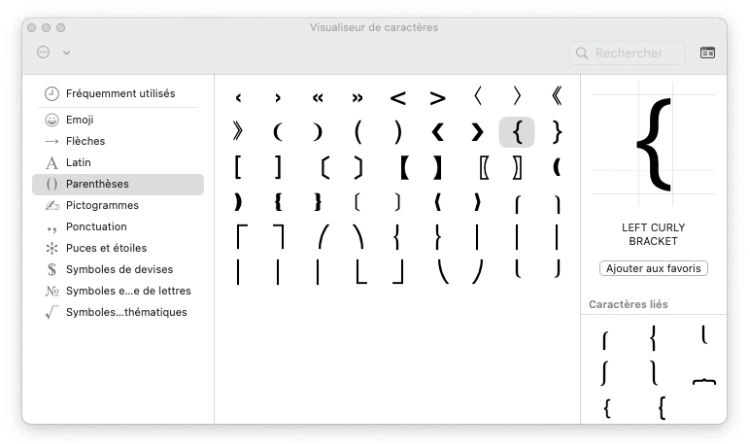Choose the heavy right angle bracket ❯
The width and height of the screenshot is (750, 444).
pyautogui.click(x=477, y=132)
